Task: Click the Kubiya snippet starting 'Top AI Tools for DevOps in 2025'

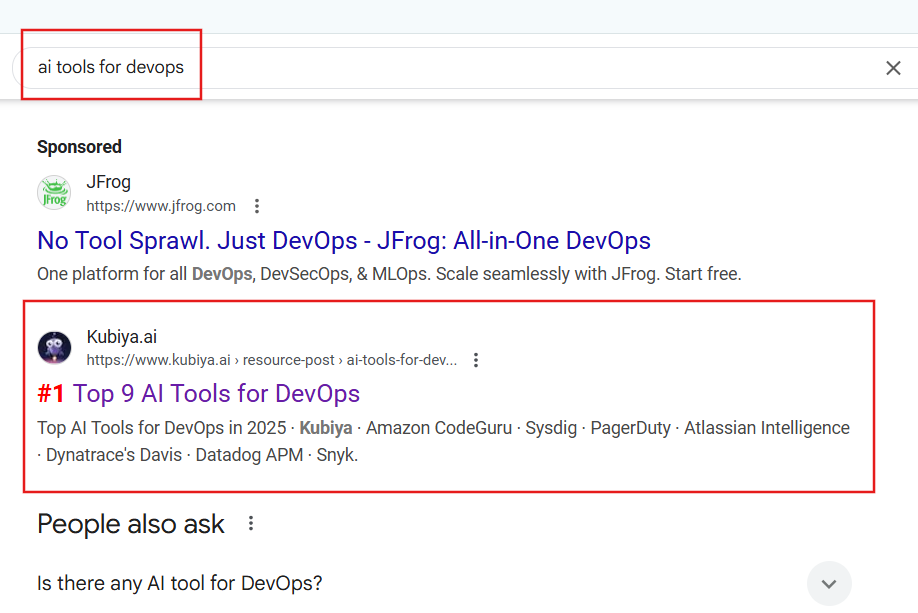Action: point(443,441)
